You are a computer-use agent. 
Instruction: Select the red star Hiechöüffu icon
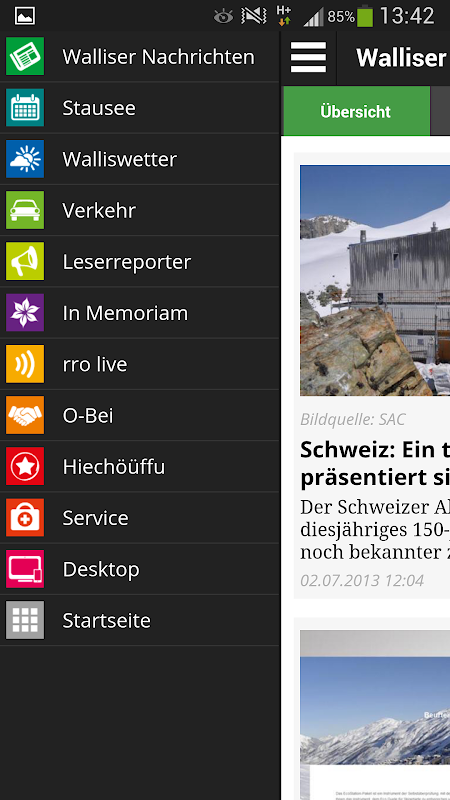pos(25,466)
